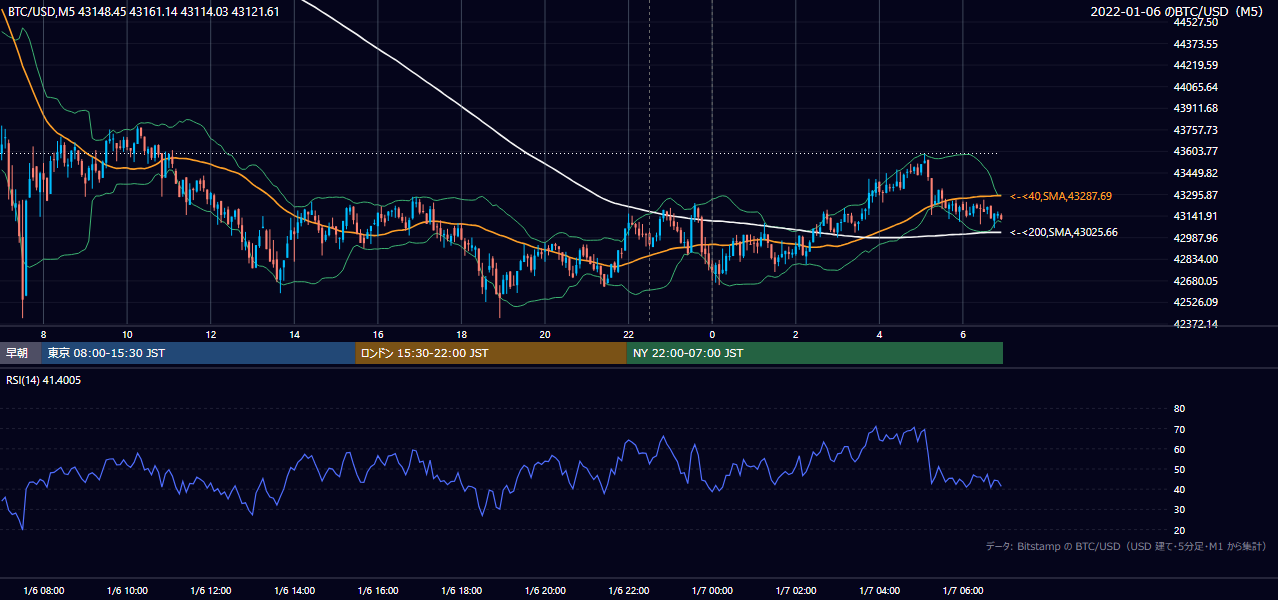This screenshot has height=600, width=1278.
Task: Select hour label 14 under price chart
Action: (x=294, y=334)
